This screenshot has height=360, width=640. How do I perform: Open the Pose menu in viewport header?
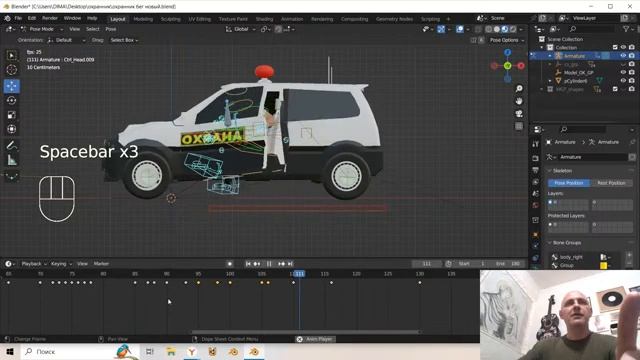111,29
